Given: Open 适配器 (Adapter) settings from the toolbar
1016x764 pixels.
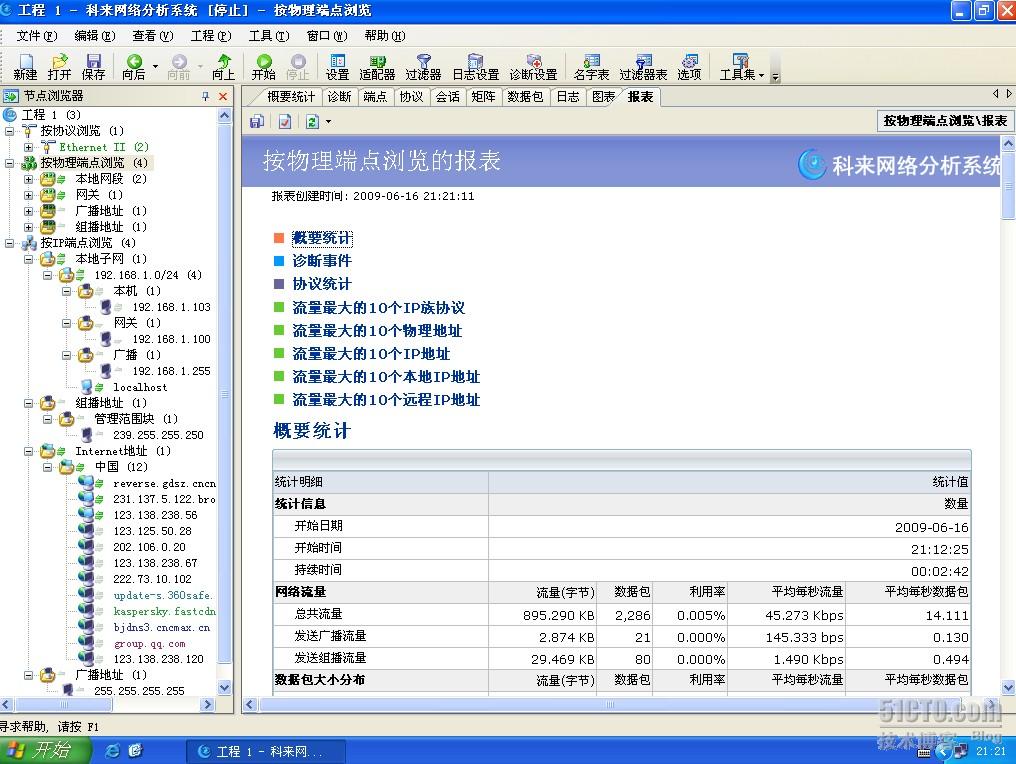Looking at the screenshot, I should [x=377, y=67].
